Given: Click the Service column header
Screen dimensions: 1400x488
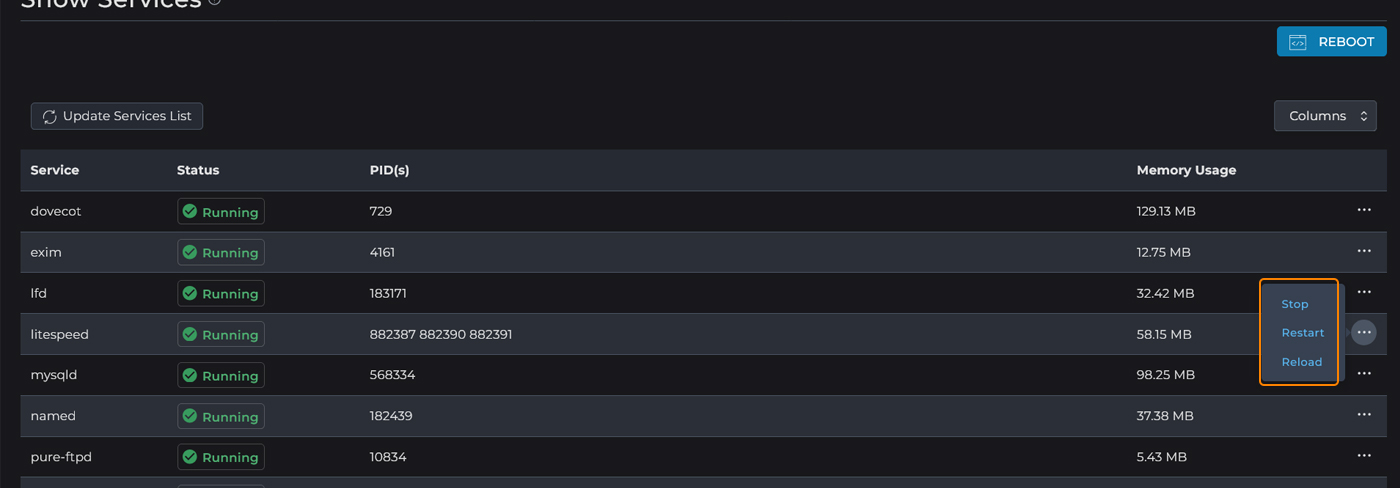Looking at the screenshot, I should (x=55, y=170).
